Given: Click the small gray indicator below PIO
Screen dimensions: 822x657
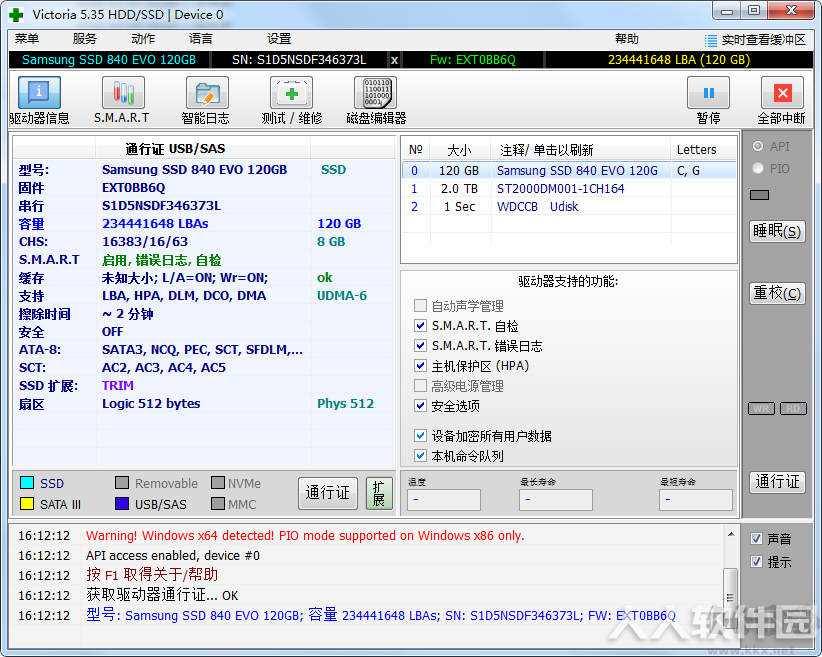Looking at the screenshot, I should pos(759,195).
